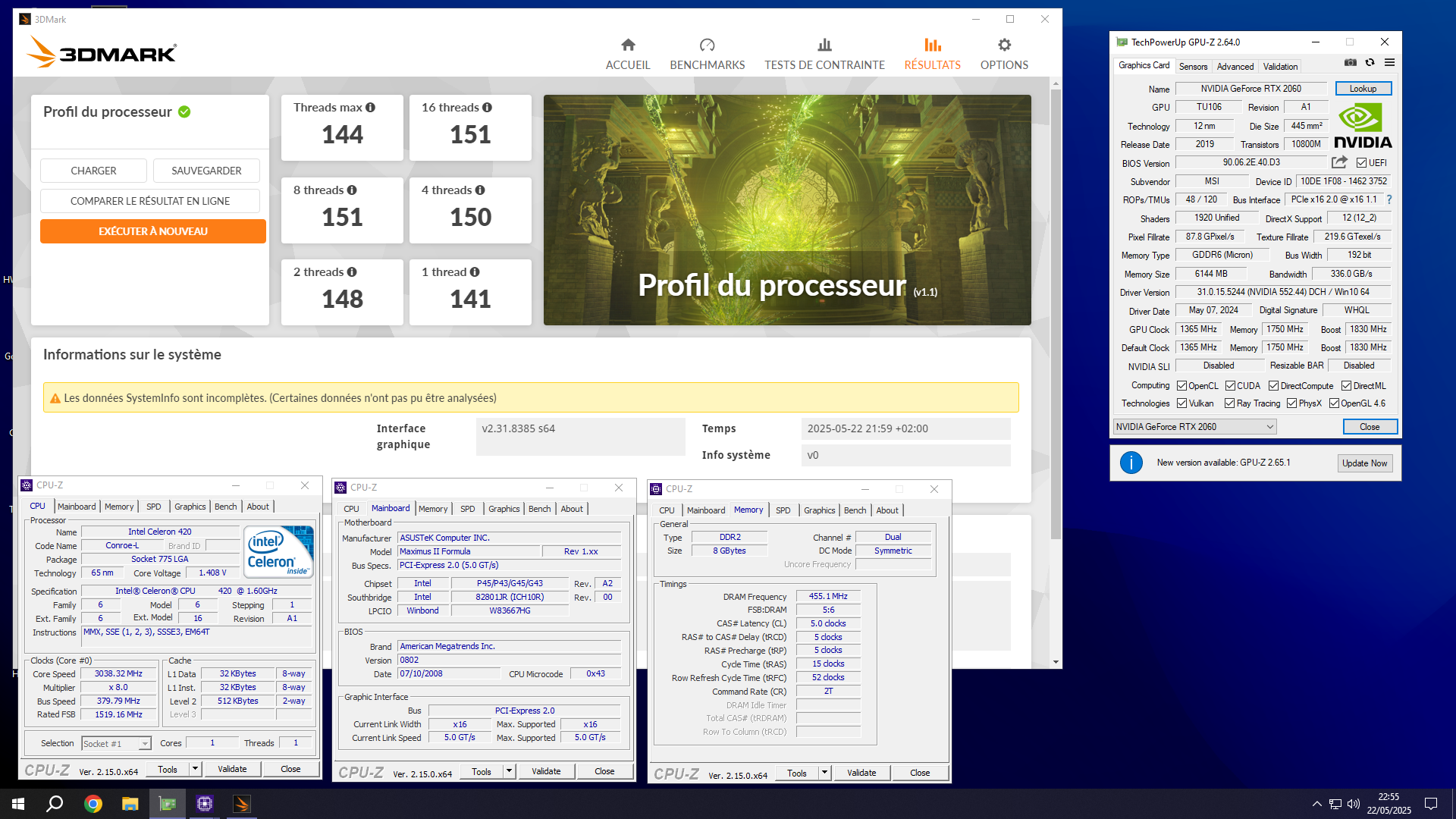This screenshot has height=819, width=1456.
Task: Click the info icon beside Threads max
Action: pos(370,108)
